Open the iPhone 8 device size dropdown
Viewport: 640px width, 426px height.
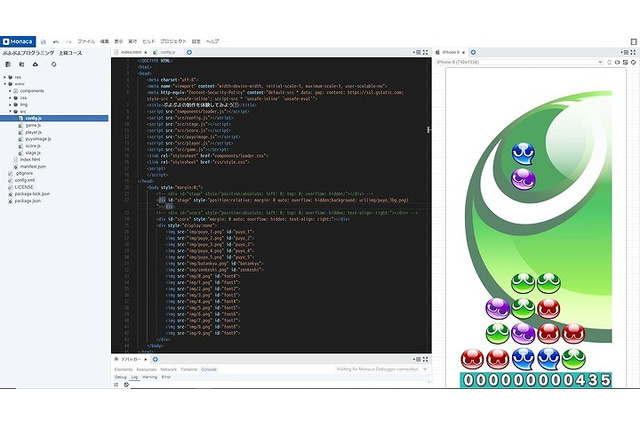click(519, 62)
